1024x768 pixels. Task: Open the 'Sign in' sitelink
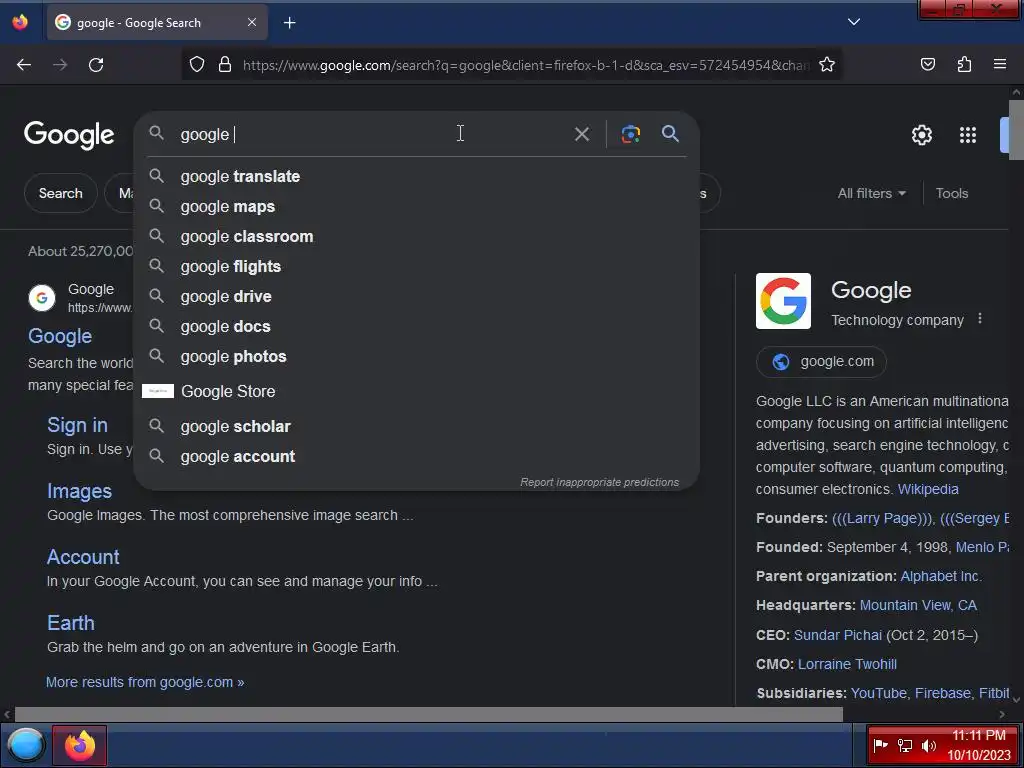[77, 425]
